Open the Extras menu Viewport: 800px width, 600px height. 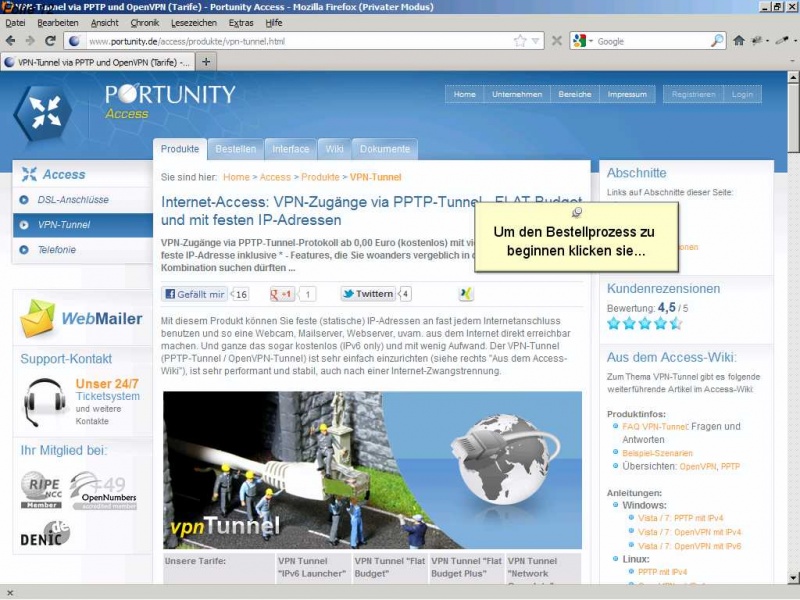[240, 22]
